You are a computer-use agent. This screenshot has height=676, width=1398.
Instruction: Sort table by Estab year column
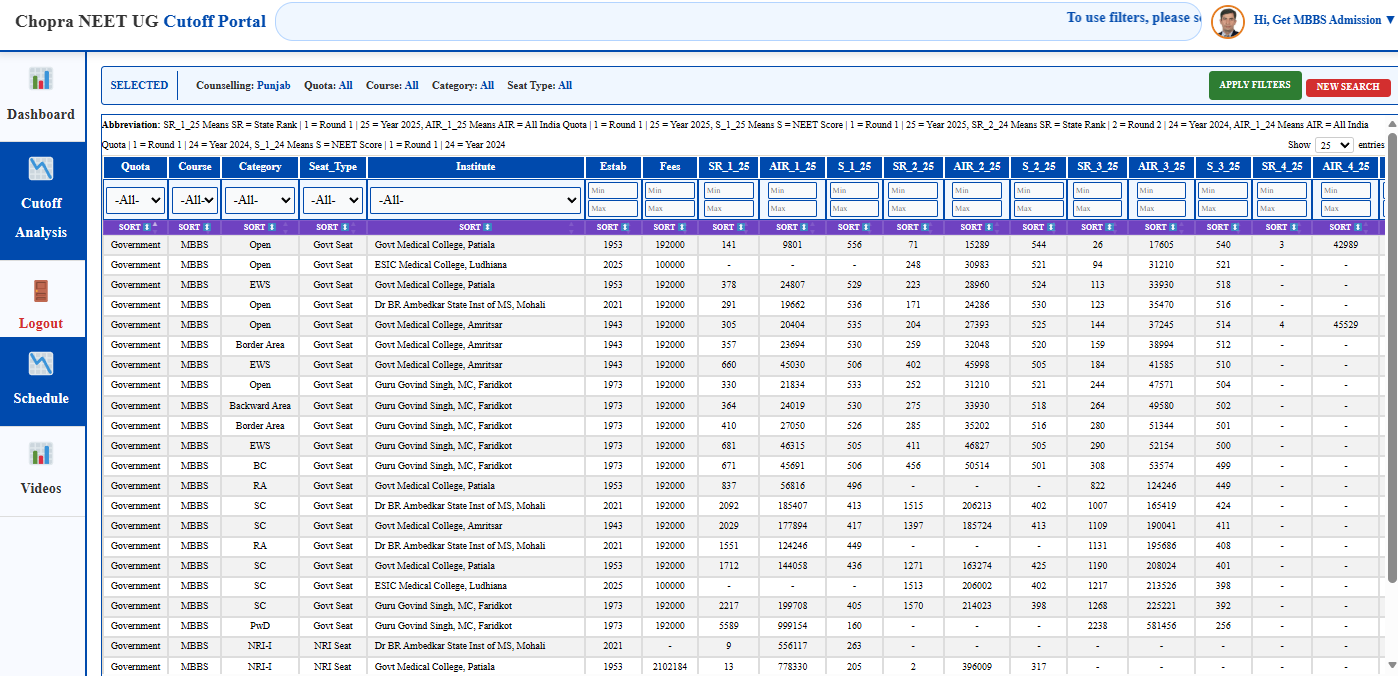point(613,228)
